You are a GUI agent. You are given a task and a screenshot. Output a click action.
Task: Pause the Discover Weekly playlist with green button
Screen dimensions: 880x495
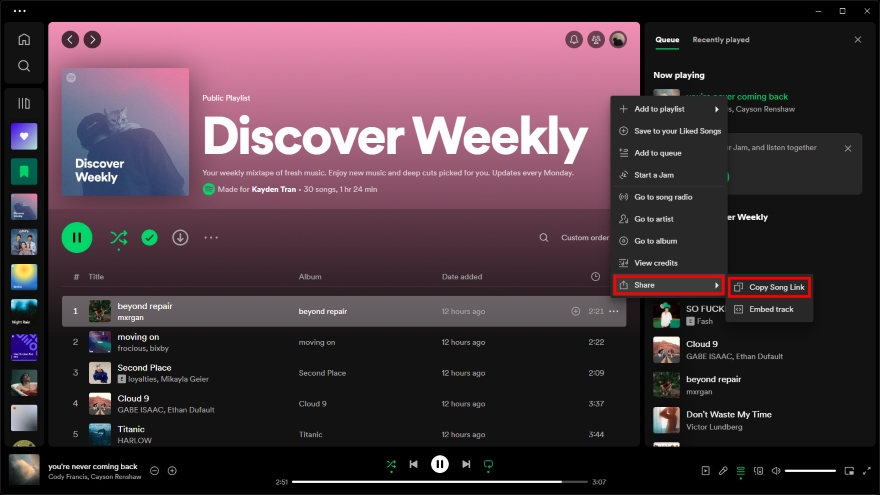[x=77, y=237]
